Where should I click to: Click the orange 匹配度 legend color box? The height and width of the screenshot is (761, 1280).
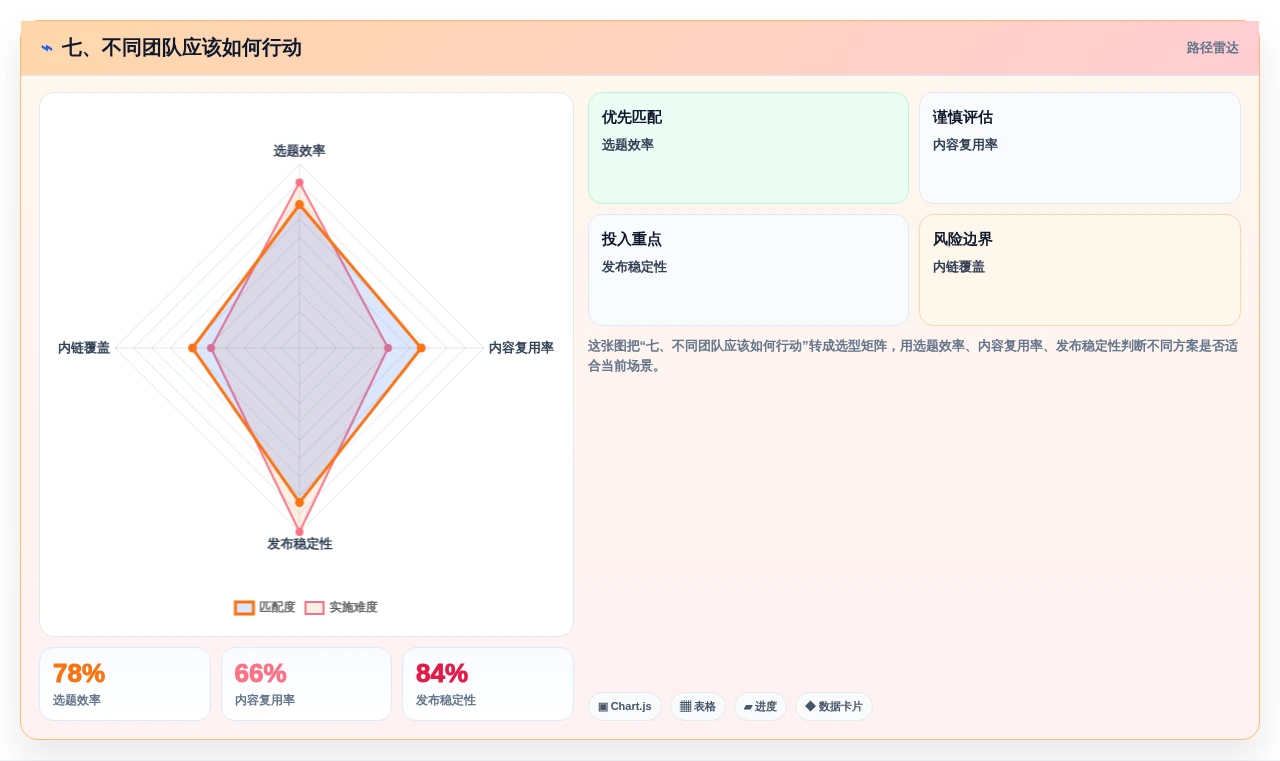click(244, 607)
